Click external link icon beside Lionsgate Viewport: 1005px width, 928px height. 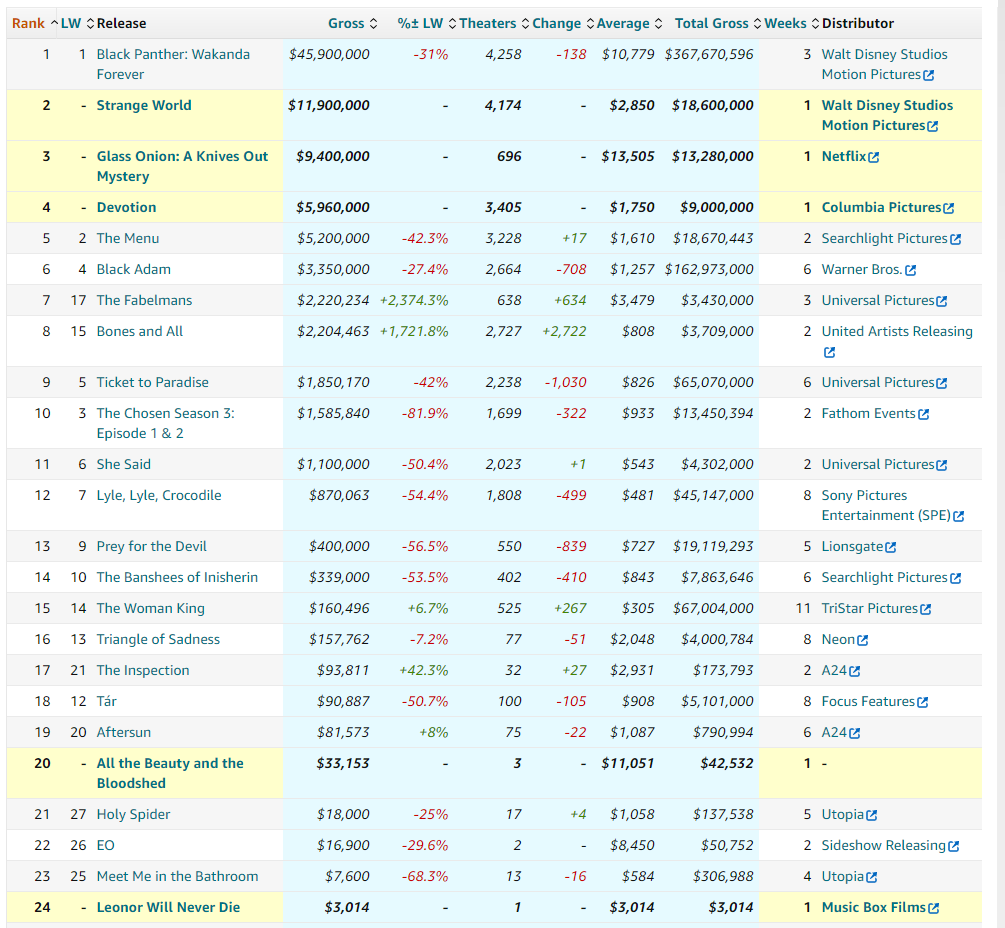(890, 547)
